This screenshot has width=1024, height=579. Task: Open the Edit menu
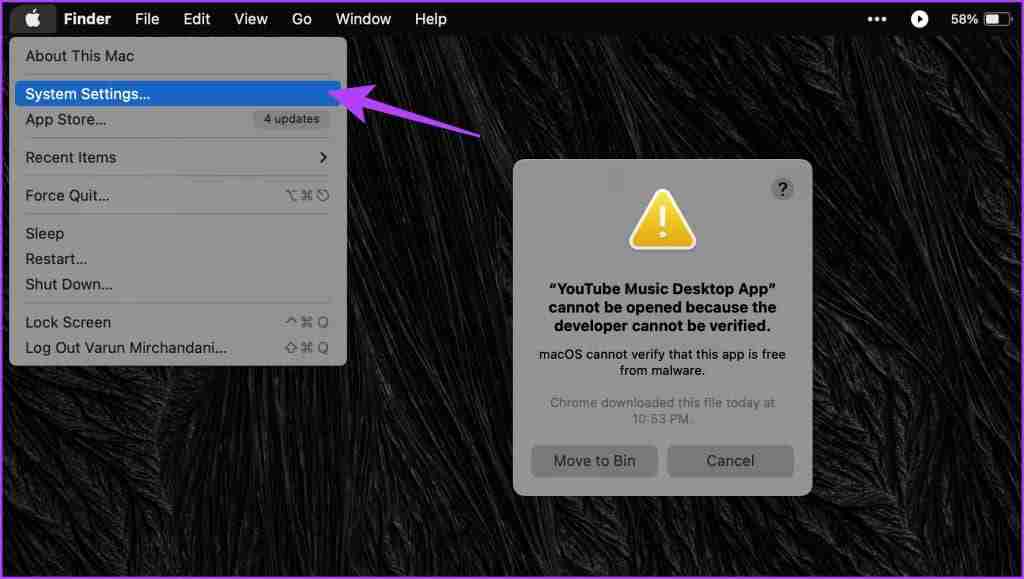click(197, 20)
